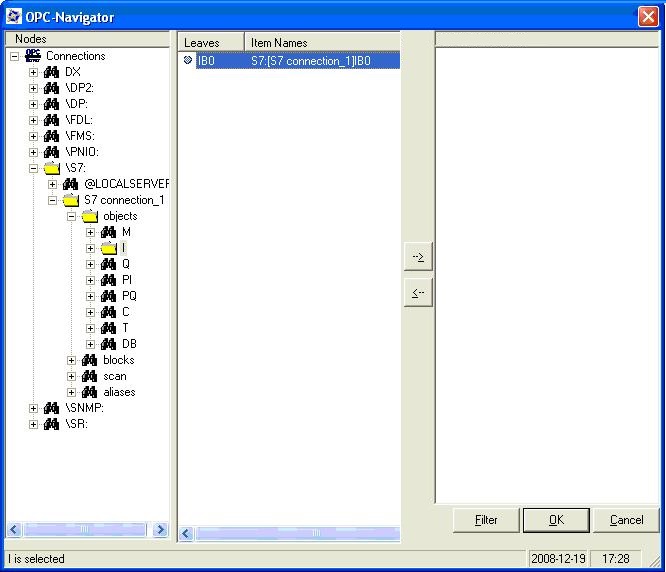The height and width of the screenshot is (572, 666).
Task: Collapse the Connections root node
Action: (14, 56)
